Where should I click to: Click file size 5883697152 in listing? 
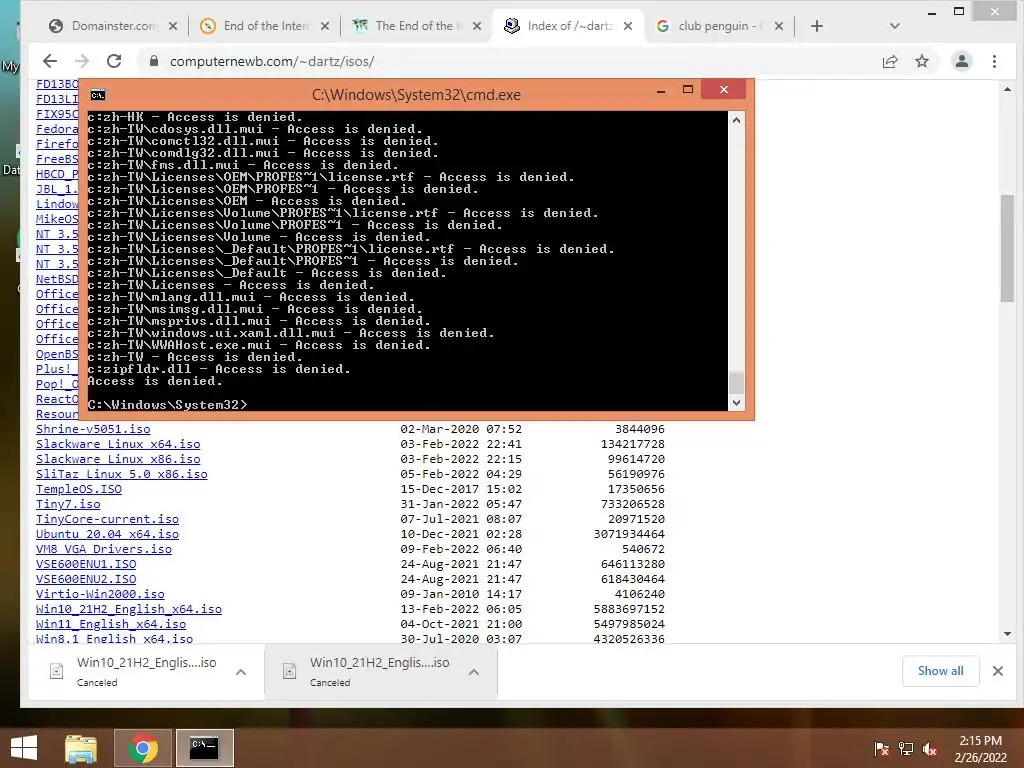click(629, 609)
